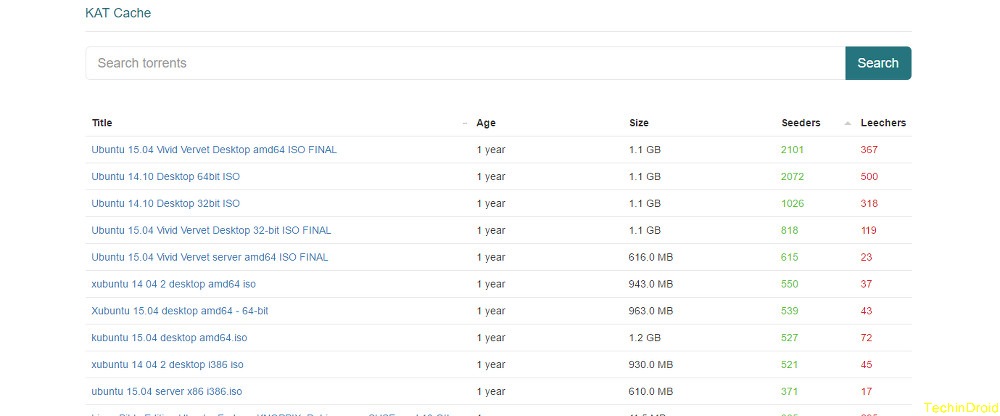
Task: Select 1 year age in Ubuntu 14.10 32bit row
Action: pos(491,204)
